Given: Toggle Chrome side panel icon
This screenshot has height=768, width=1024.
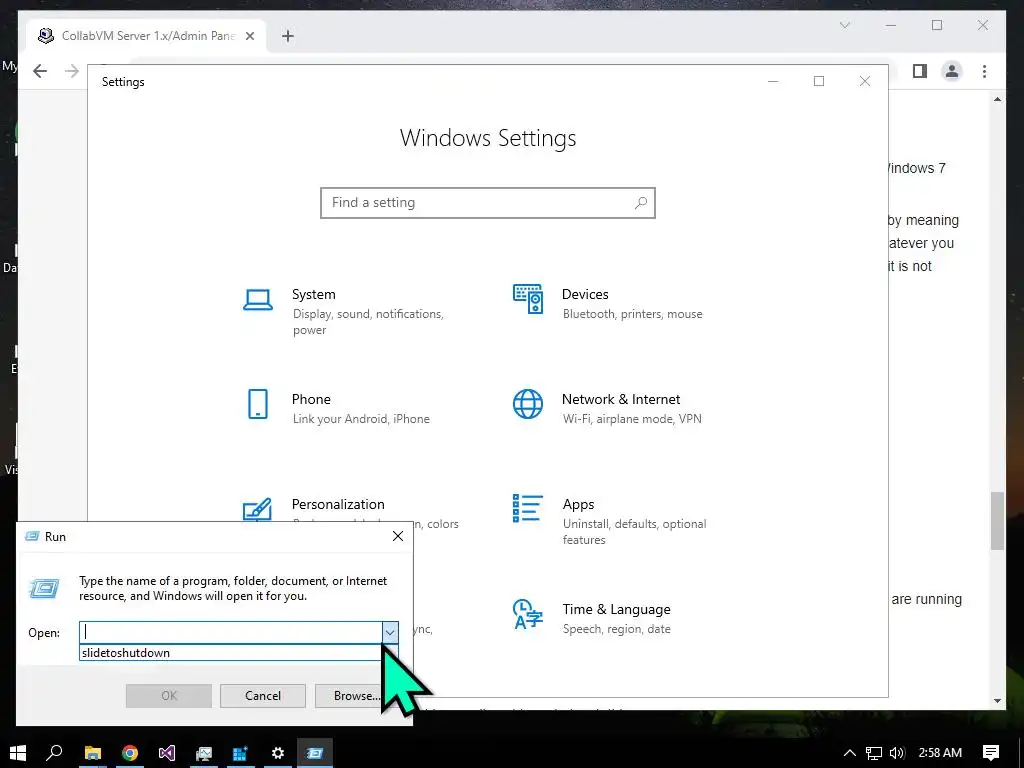Looking at the screenshot, I should pyautogui.click(x=920, y=71).
